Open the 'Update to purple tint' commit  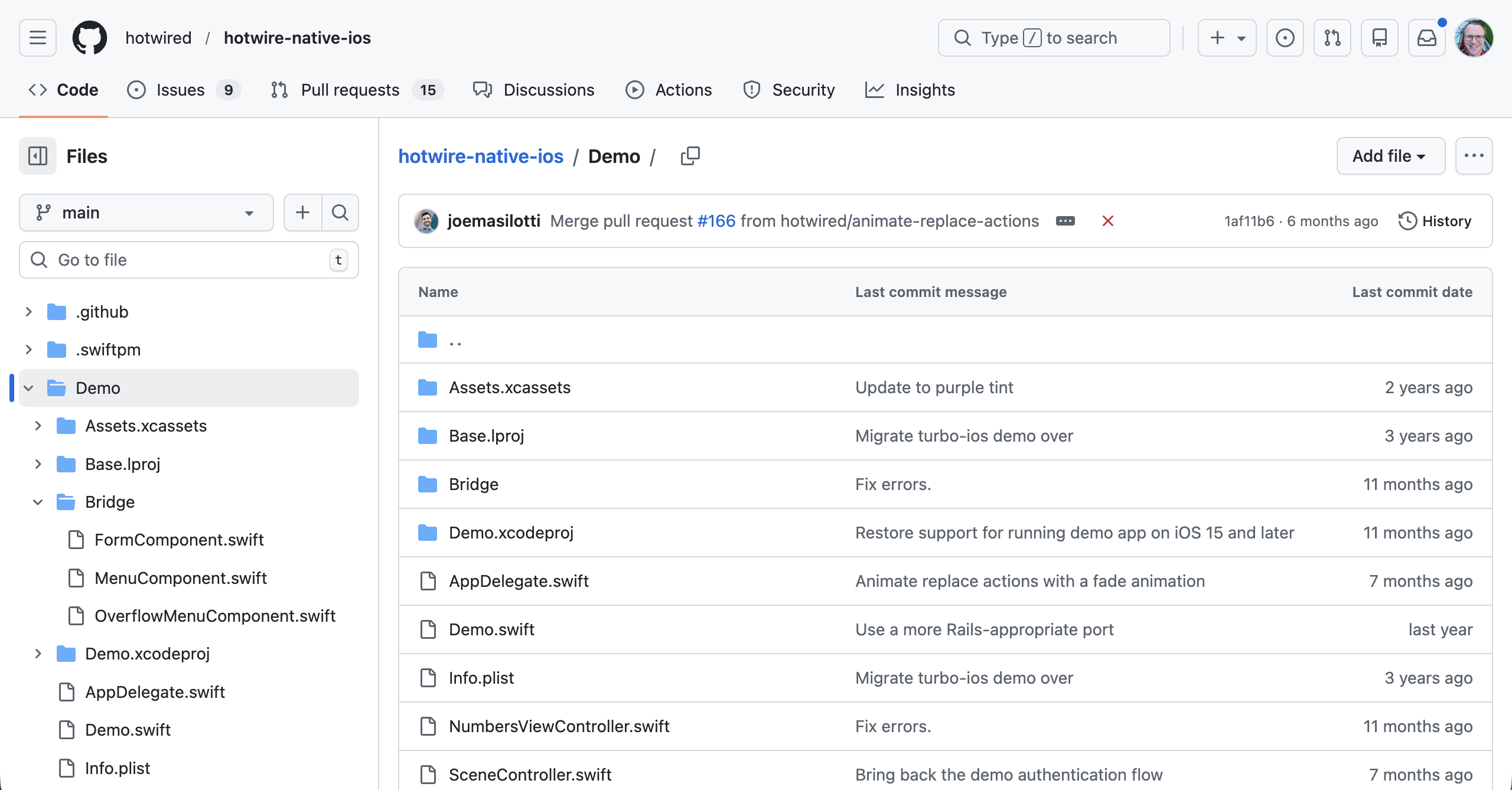click(x=934, y=387)
